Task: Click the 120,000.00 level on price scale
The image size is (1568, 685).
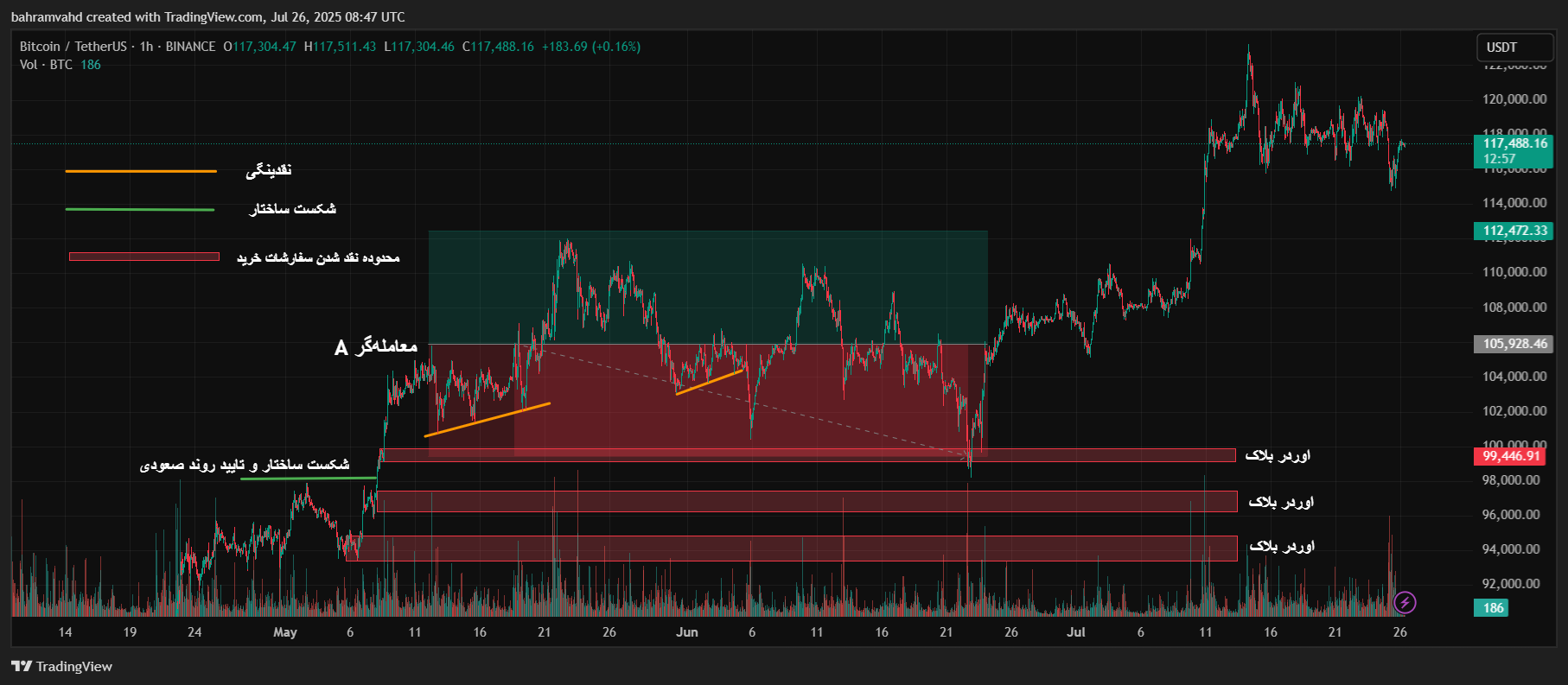Action: tap(1514, 99)
